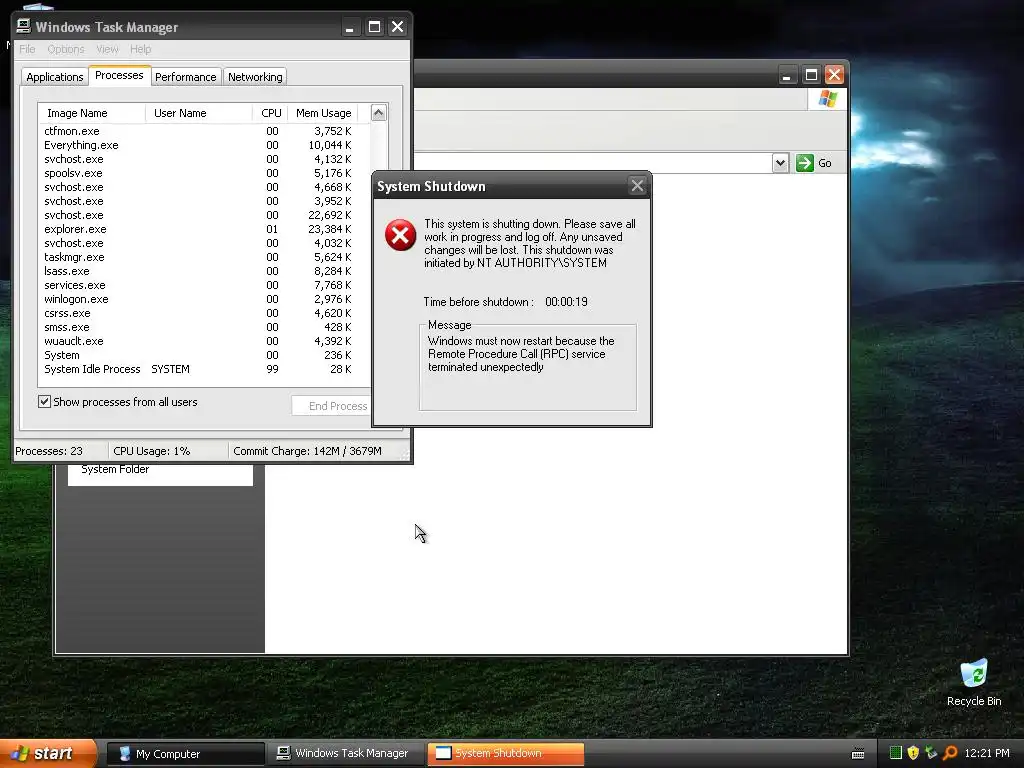This screenshot has width=1024, height=768.
Task: Maximize the My Computer window
Action: (811, 74)
